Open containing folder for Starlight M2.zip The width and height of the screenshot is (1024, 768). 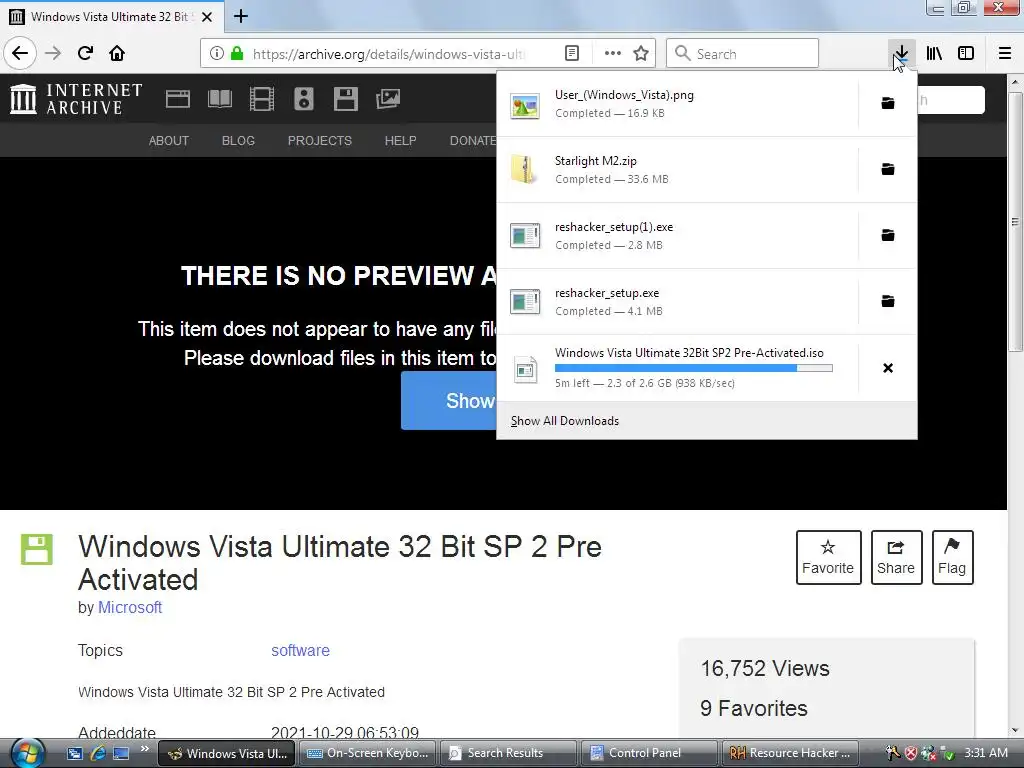(x=888, y=169)
